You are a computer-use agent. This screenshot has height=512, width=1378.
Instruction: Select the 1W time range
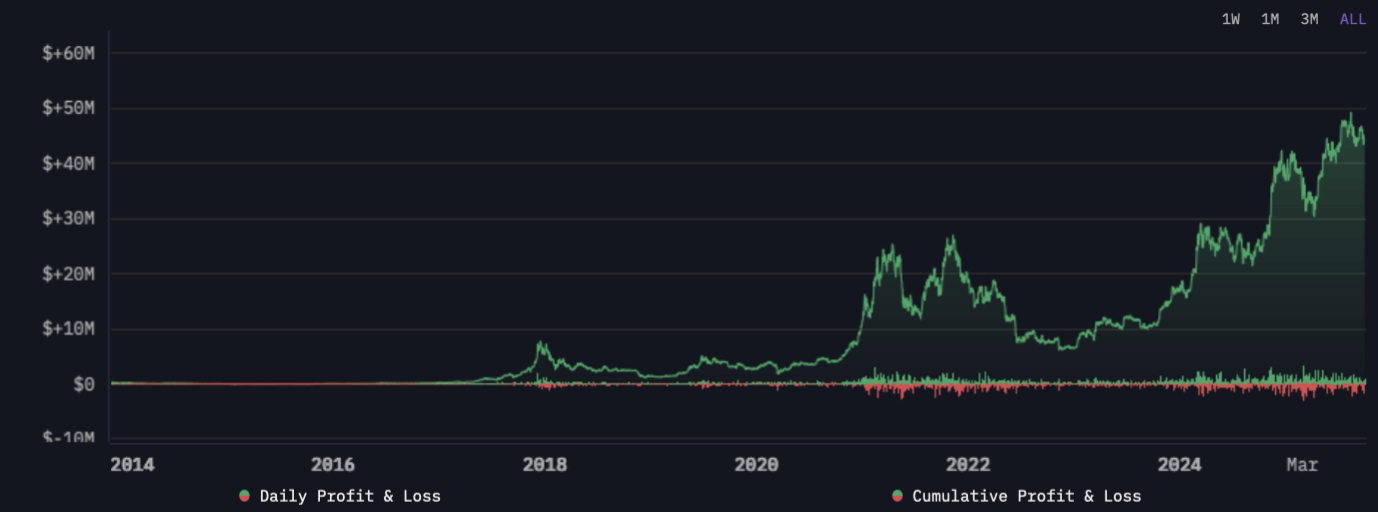[1230, 19]
